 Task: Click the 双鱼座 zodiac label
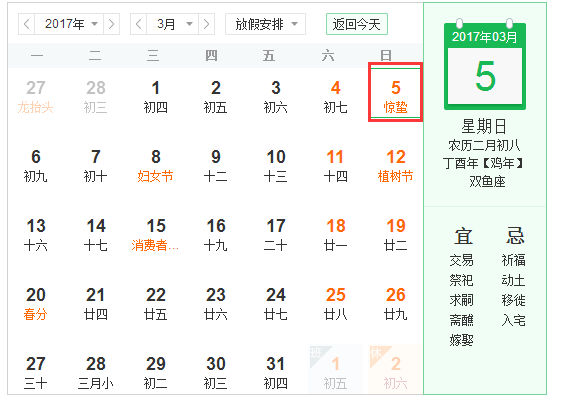(487, 181)
